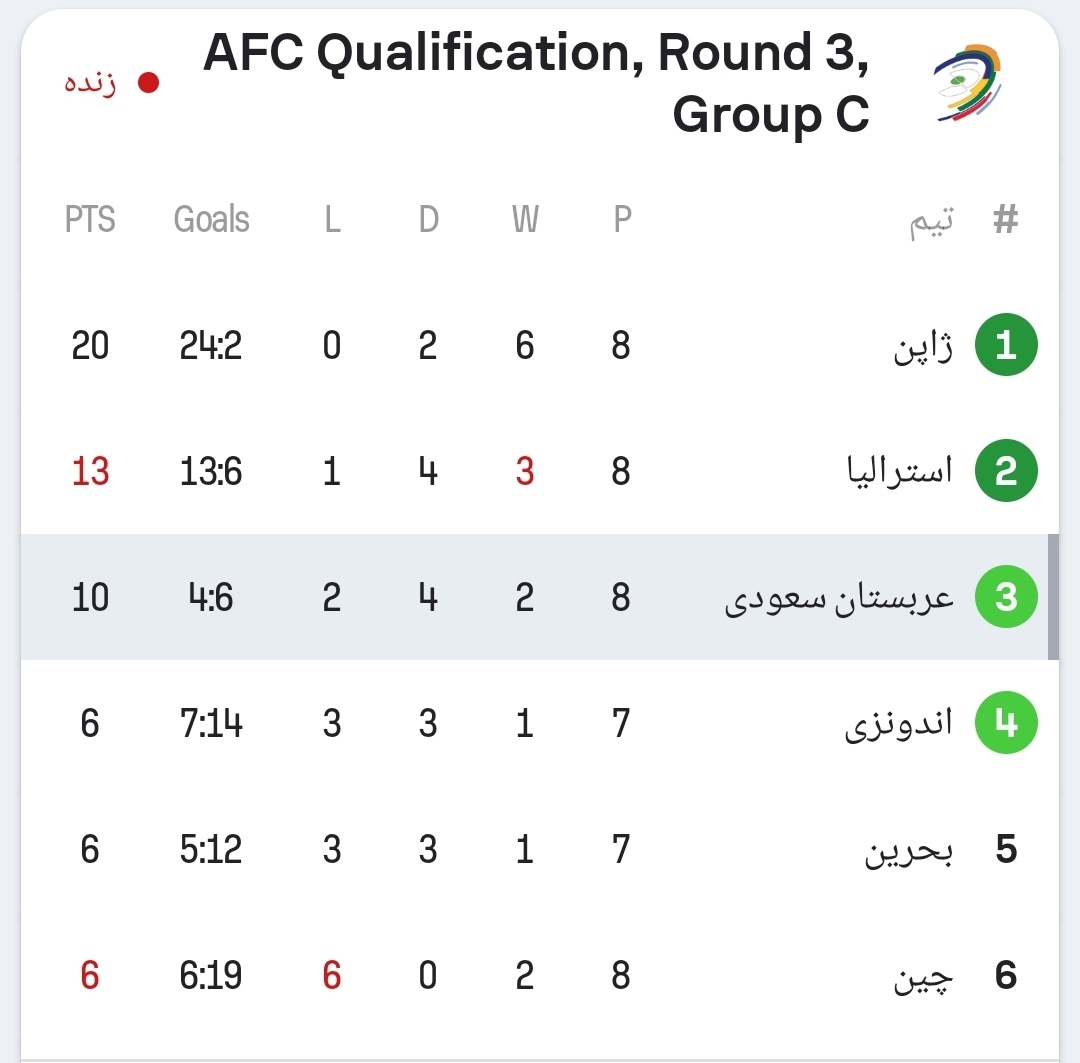Click the زنده live label
This screenshot has height=1063, width=1080.
[90, 83]
